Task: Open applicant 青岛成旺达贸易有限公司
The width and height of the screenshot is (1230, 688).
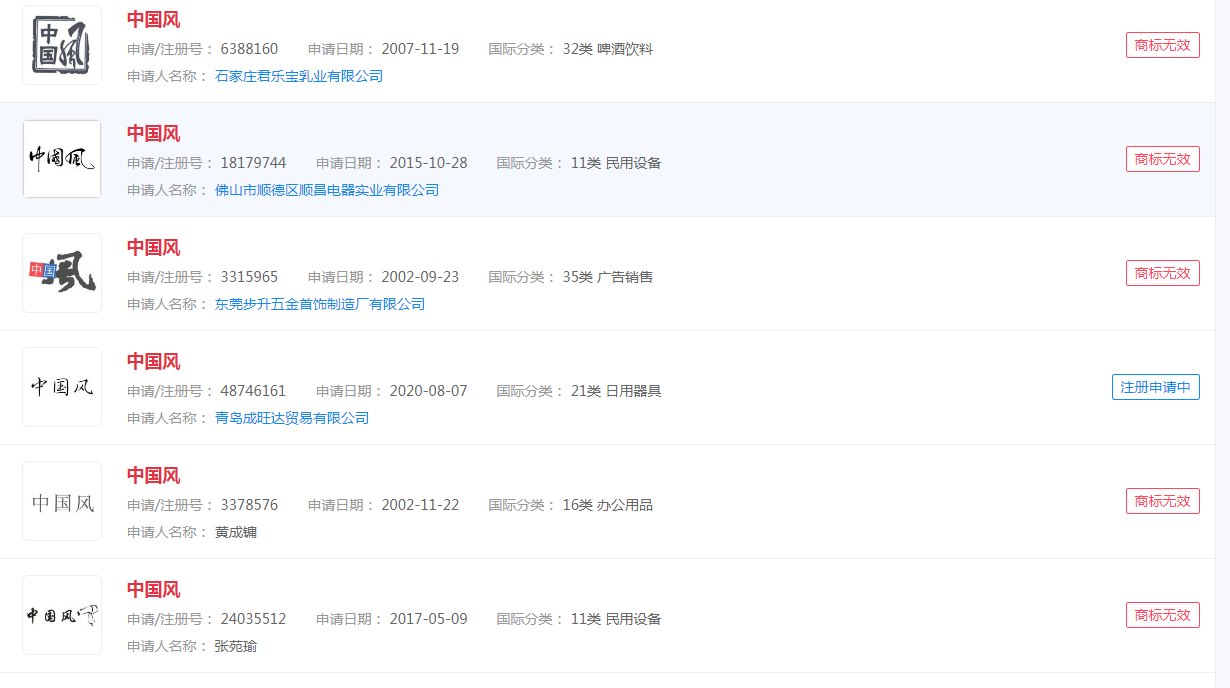Action: (292, 418)
